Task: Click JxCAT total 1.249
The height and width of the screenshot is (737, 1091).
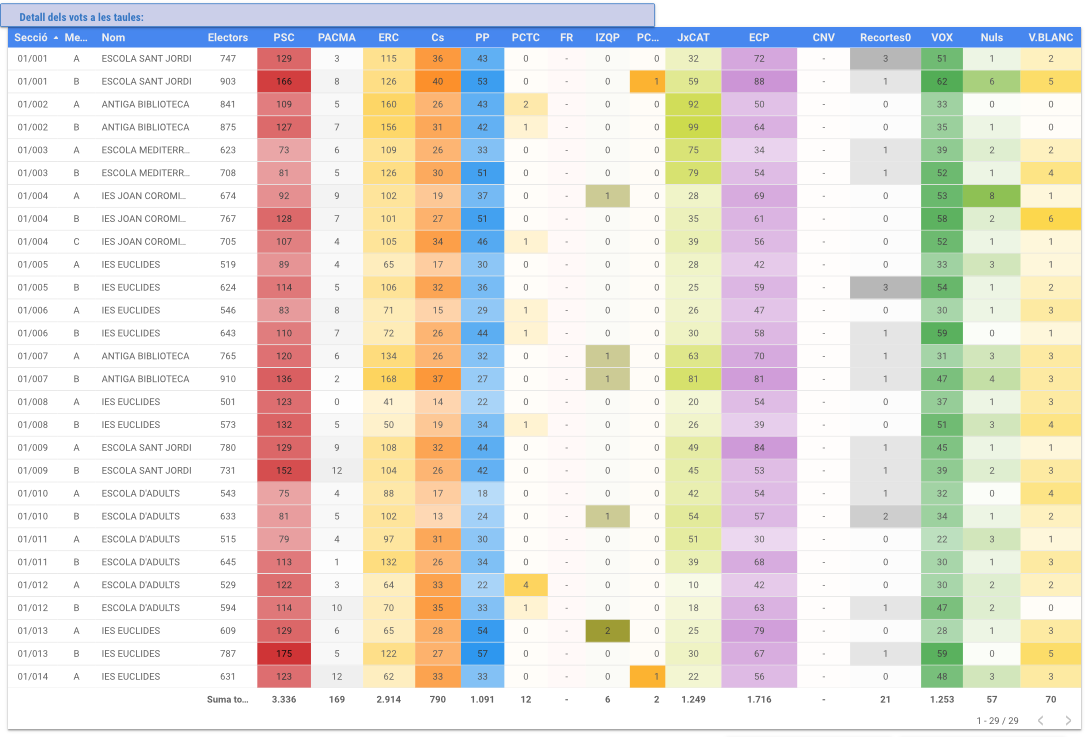Action: pyautogui.click(x=693, y=699)
